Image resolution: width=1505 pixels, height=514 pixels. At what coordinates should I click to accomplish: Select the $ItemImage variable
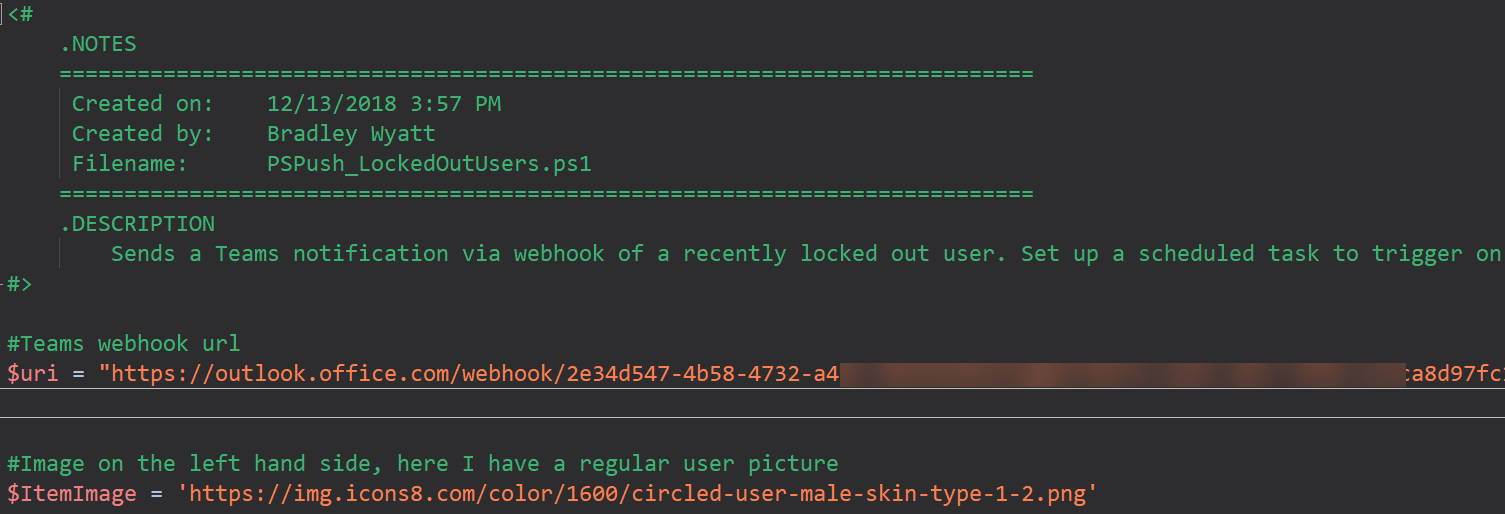coord(72,494)
